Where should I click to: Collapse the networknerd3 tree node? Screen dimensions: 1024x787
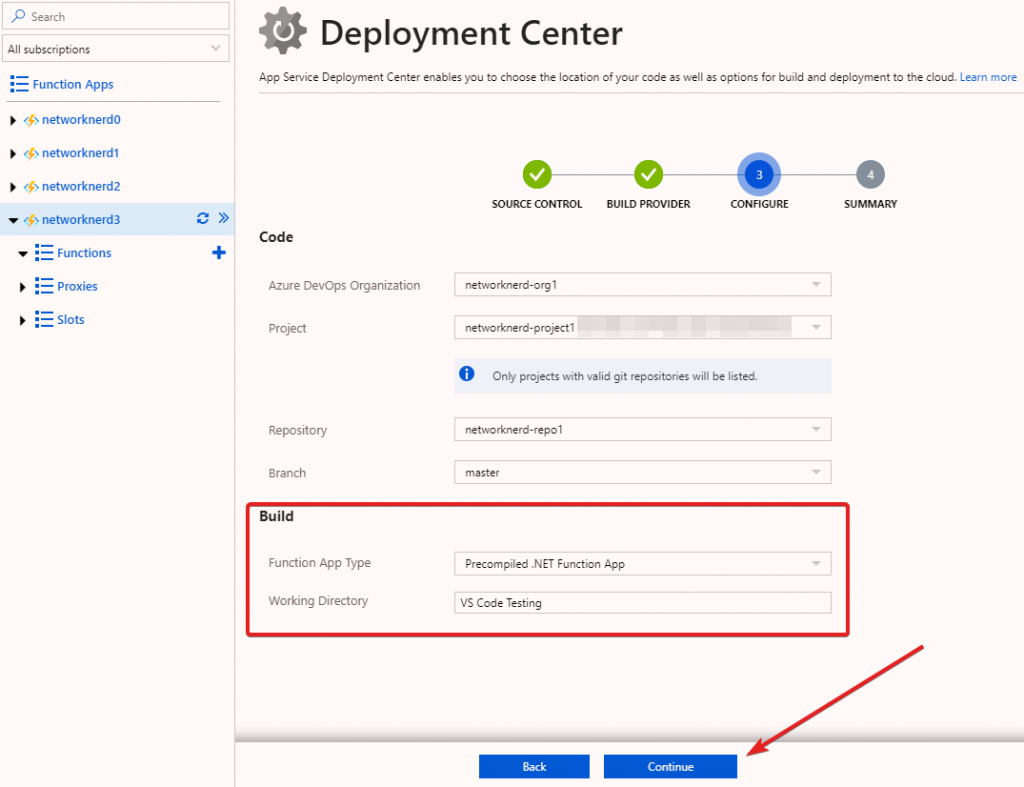pyautogui.click(x=12, y=220)
